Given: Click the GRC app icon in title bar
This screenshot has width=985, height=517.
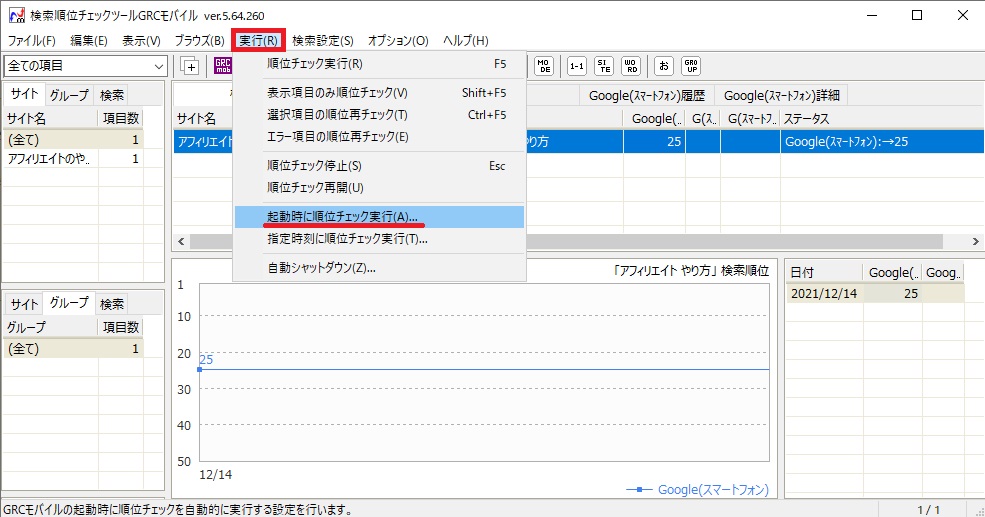Looking at the screenshot, I should tap(16, 15).
